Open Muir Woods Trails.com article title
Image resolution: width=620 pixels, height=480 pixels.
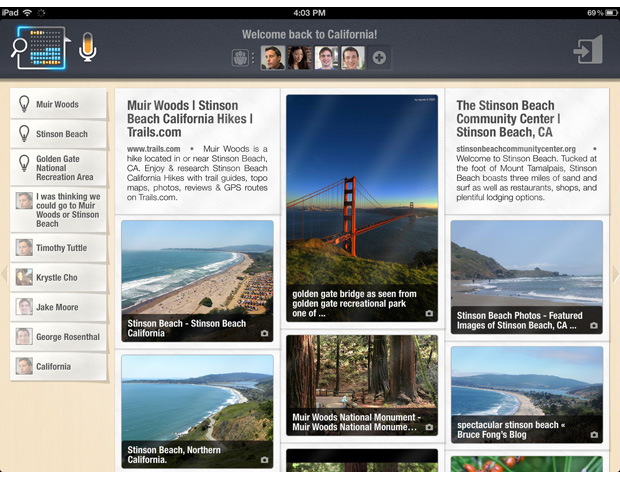click(190, 119)
